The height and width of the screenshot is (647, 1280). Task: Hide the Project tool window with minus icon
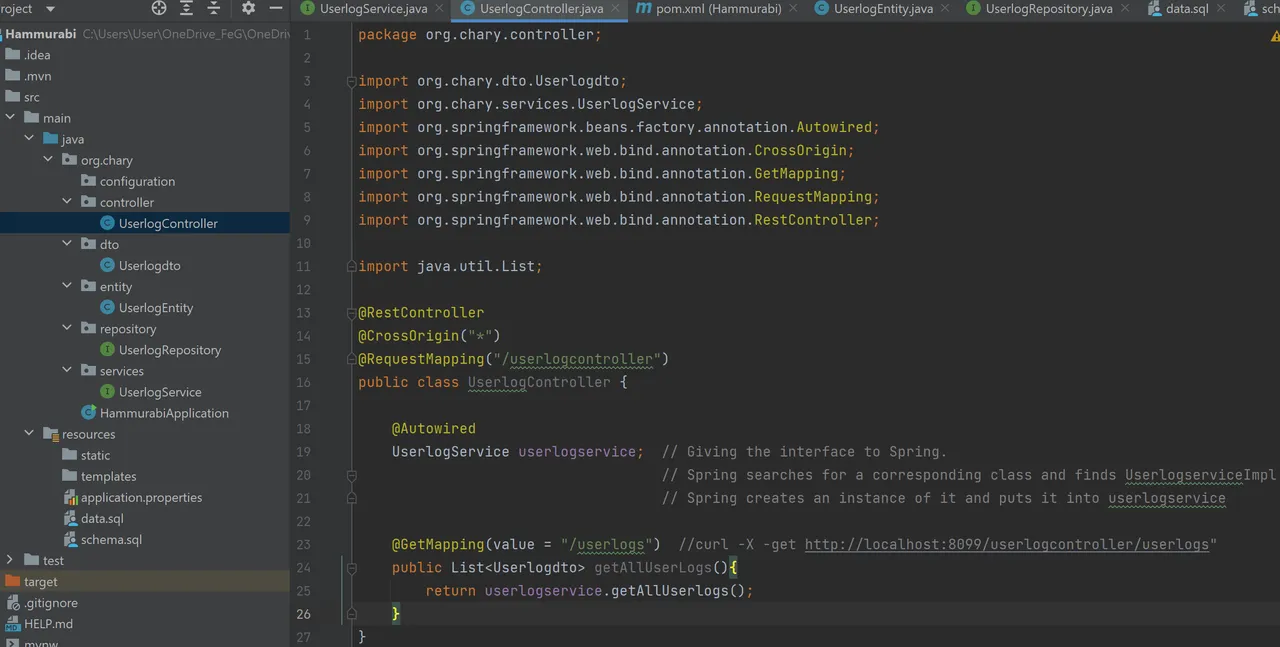click(x=275, y=8)
